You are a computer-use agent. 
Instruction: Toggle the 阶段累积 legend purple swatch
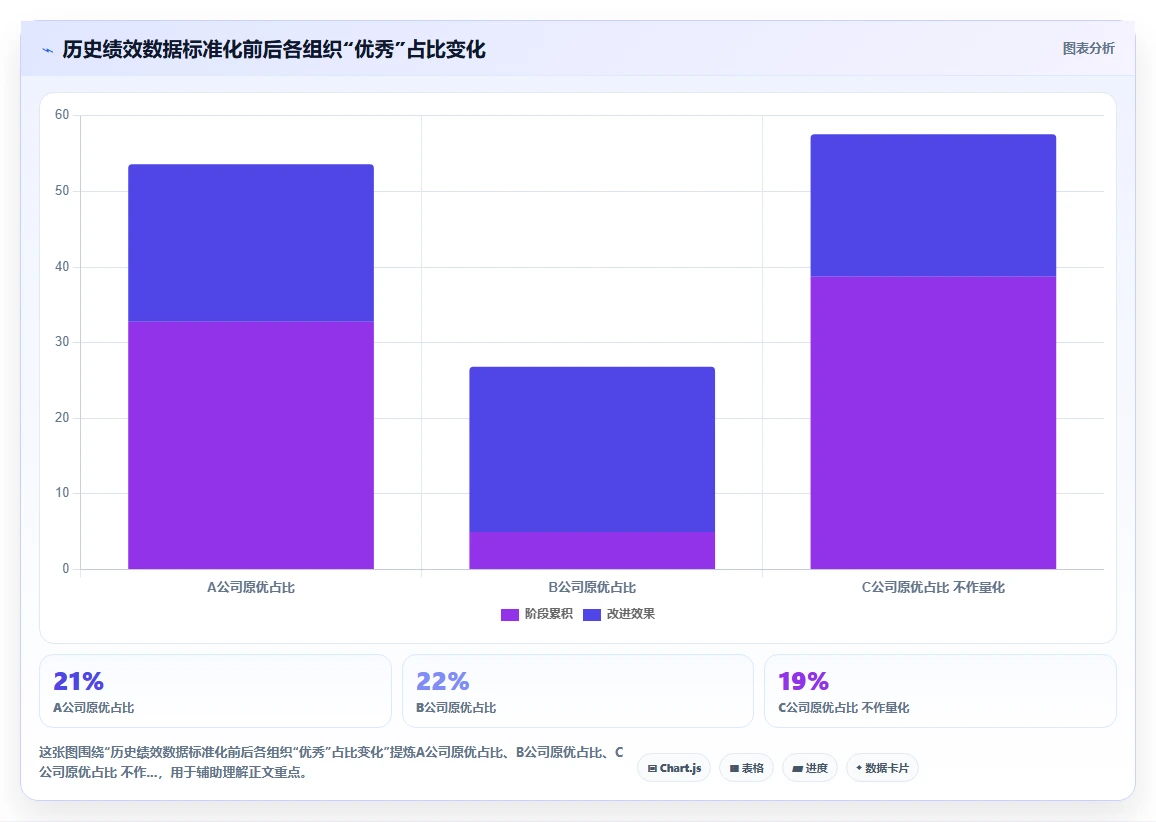[x=509, y=615]
